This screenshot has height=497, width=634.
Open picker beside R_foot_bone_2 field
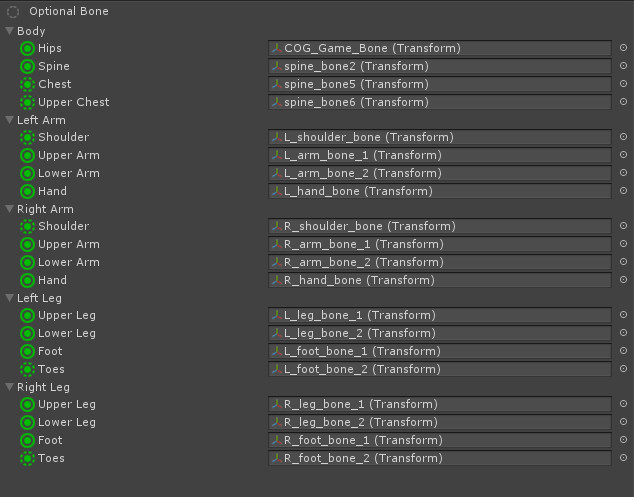coord(623,457)
